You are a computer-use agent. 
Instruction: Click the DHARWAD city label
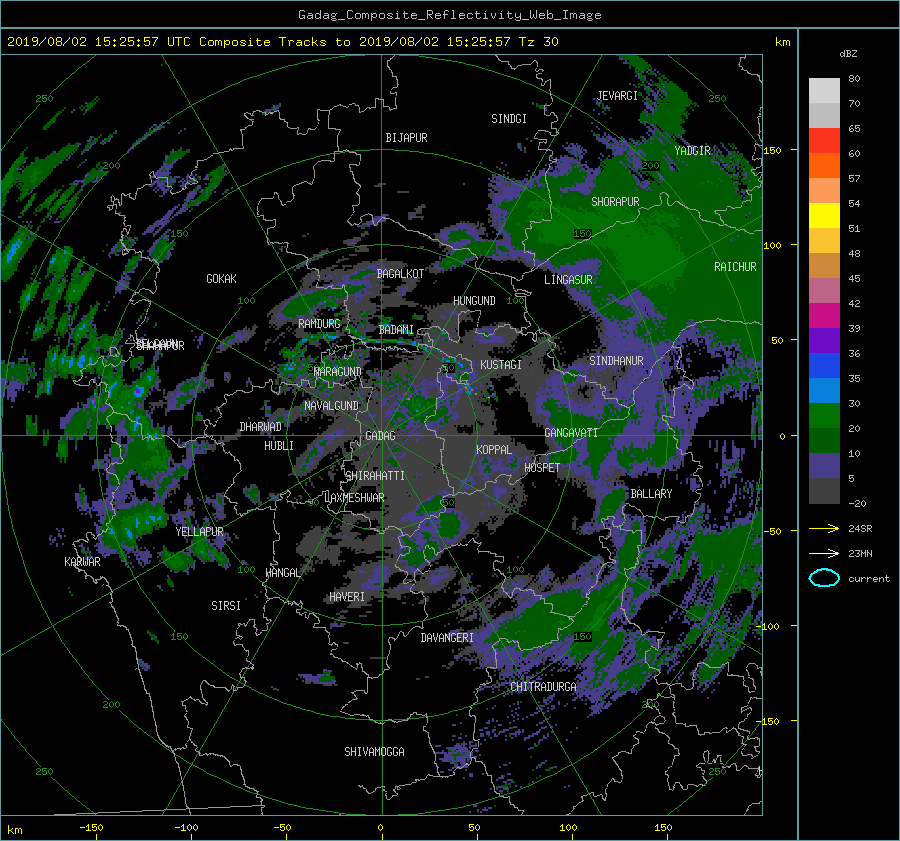(261, 427)
